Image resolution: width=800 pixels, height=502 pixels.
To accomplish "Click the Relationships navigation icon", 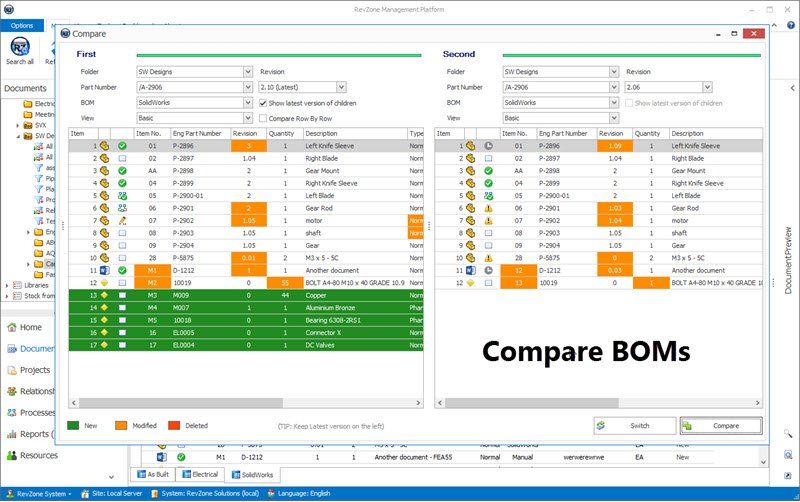I will click(x=12, y=391).
